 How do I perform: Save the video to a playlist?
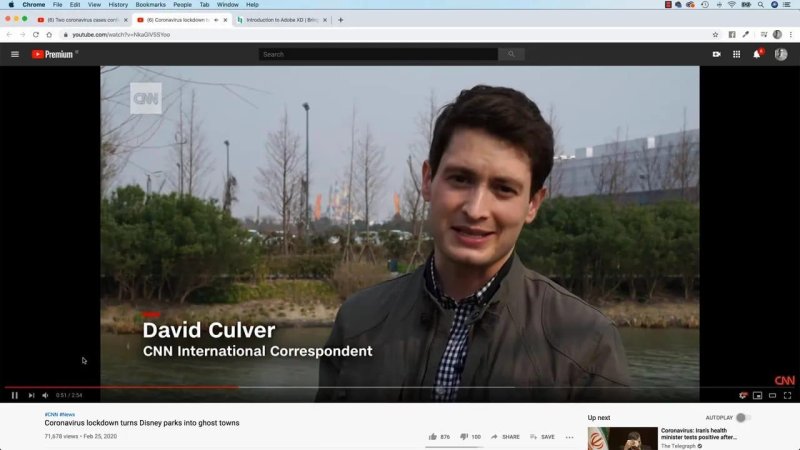[542, 437]
